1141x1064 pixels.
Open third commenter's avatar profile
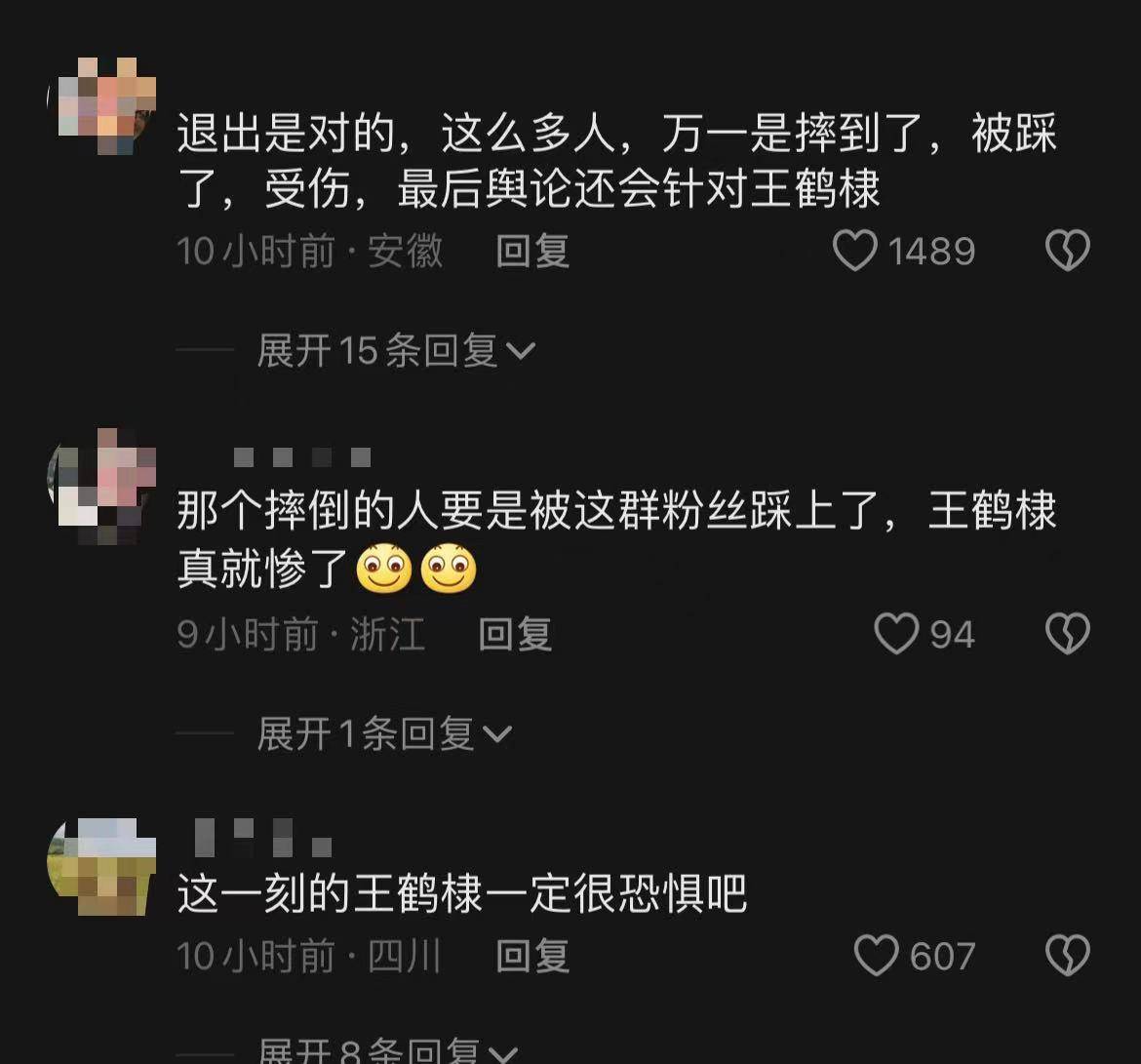click(x=101, y=866)
